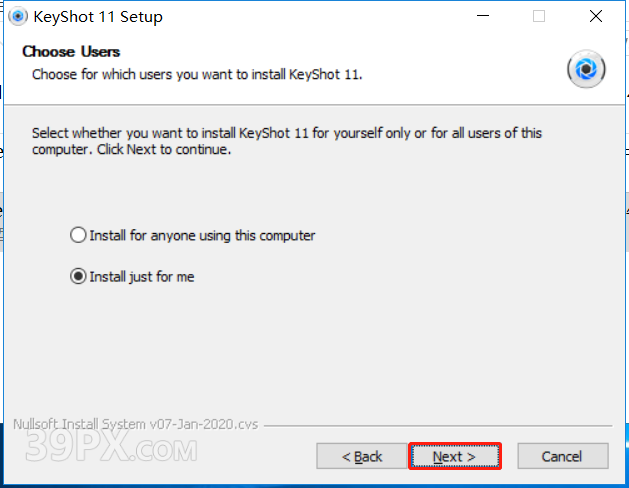Viewport: 629px width, 488px height.
Task: Click the Nullsoft Install System version text
Action: pos(135,424)
